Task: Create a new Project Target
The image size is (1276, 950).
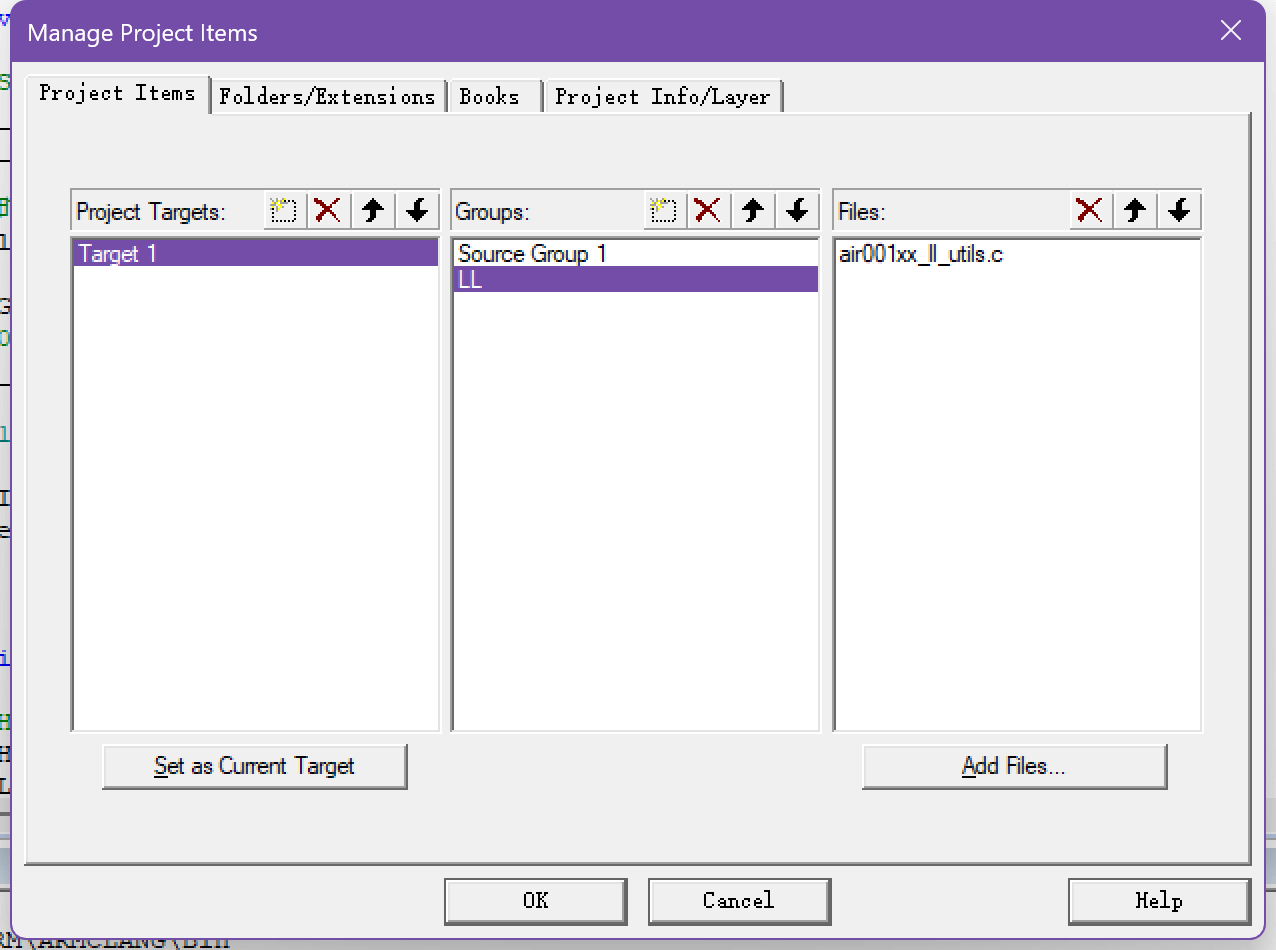Action: point(285,211)
